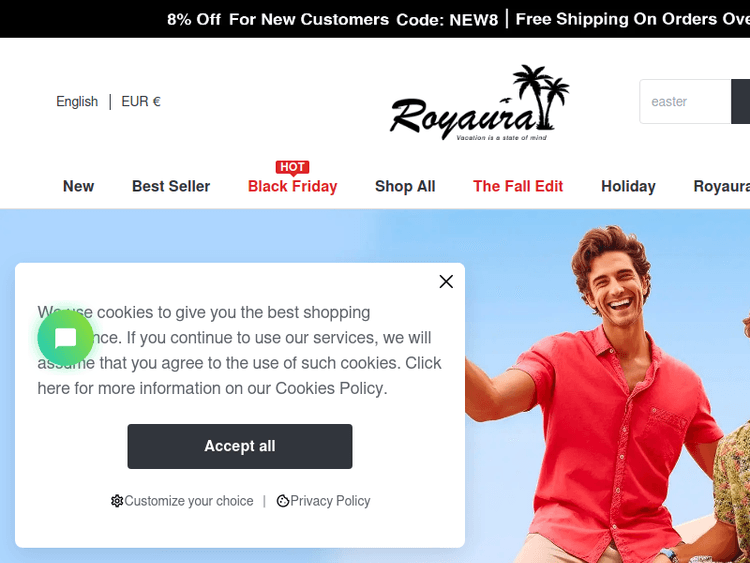Open the New menu item
The image size is (750, 563).
pyautogui.click(x=78, y=186)
